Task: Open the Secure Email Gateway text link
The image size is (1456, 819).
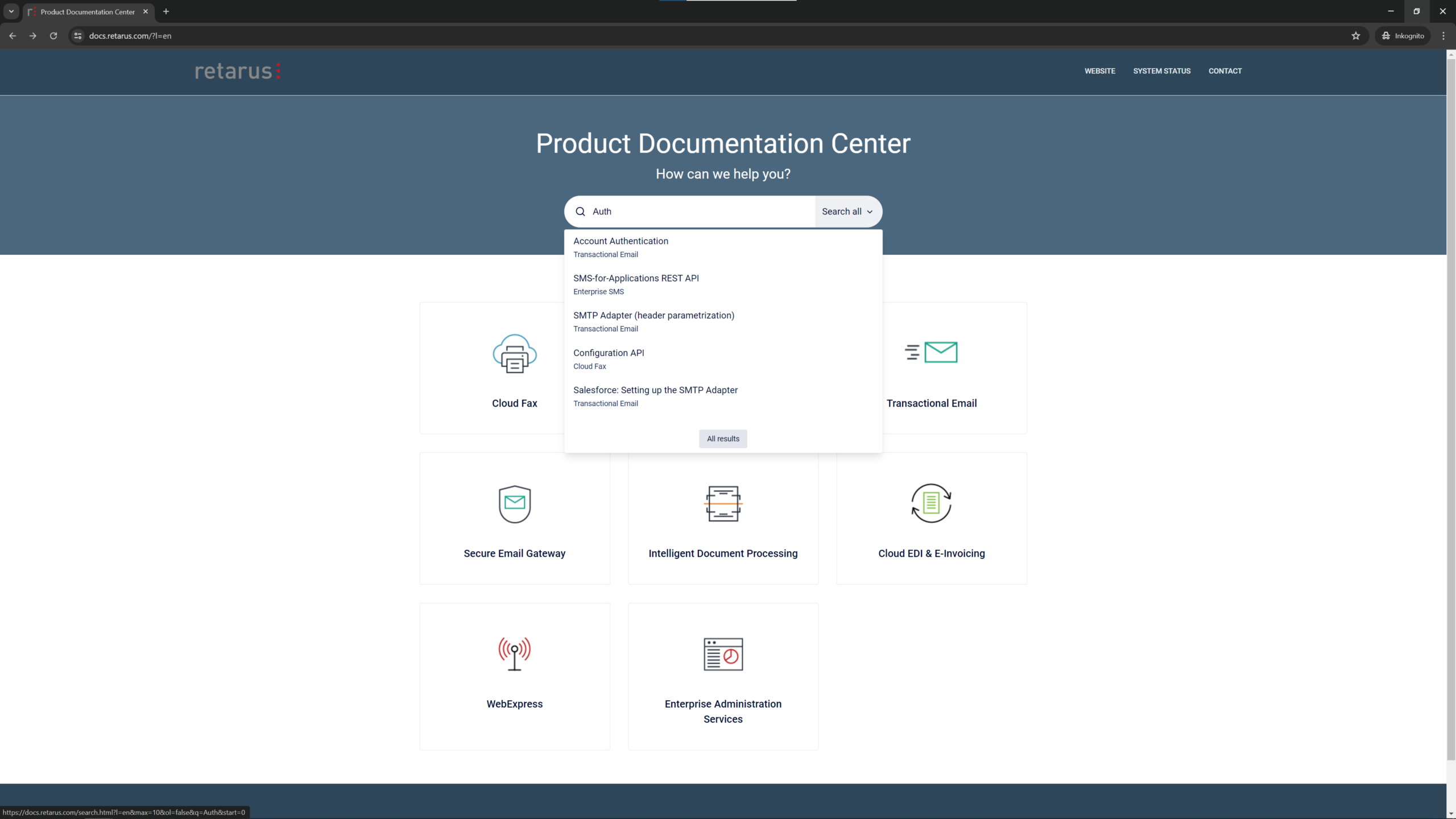Action: pyautogui.click(x=515, y=553)
